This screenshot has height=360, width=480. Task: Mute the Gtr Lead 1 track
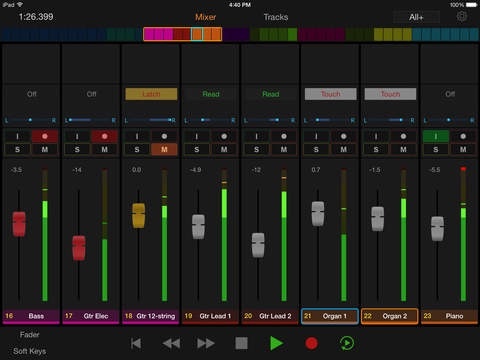click(224, 149)
